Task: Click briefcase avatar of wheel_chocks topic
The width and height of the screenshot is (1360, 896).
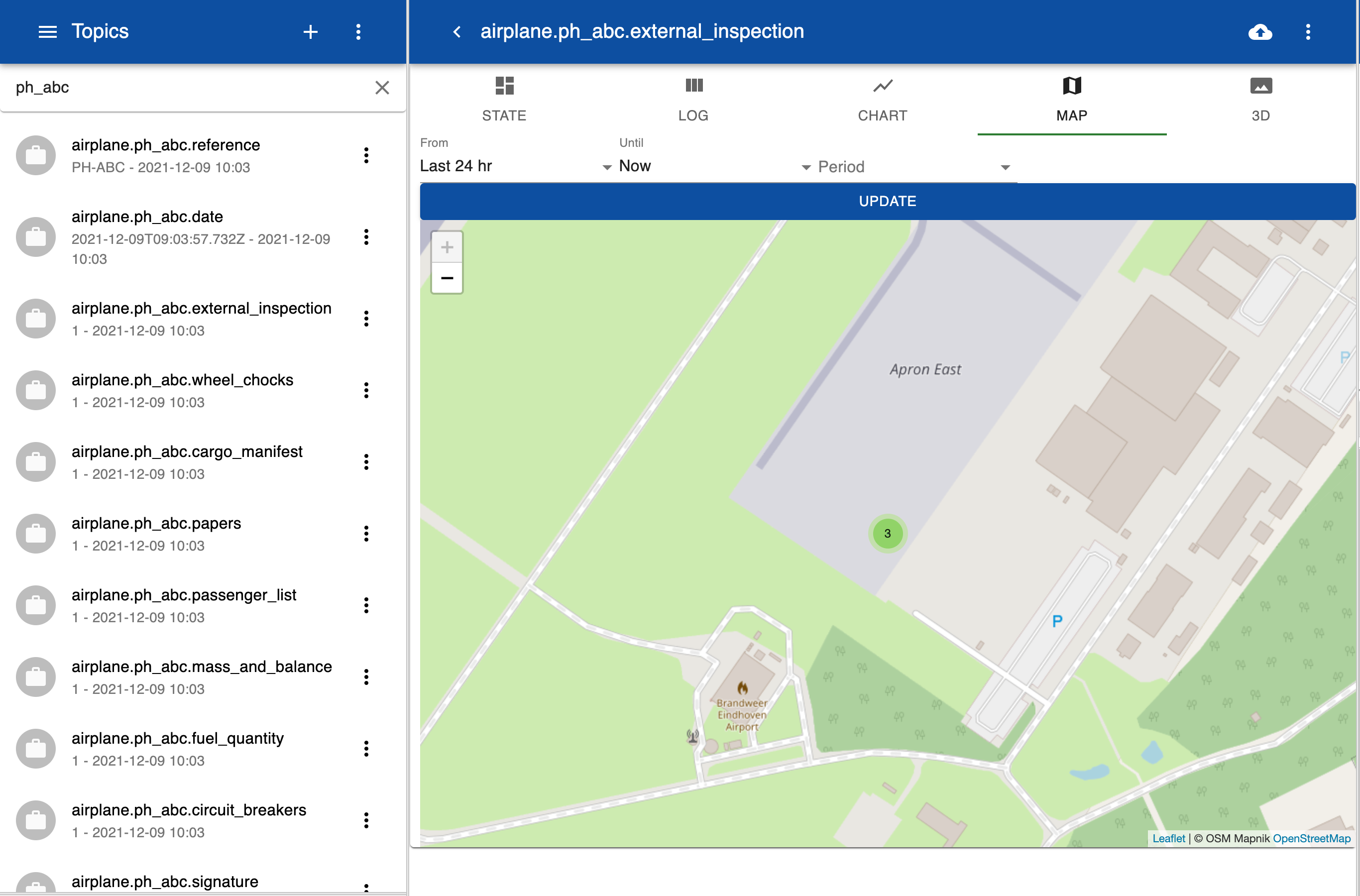Action: point(35,390)
